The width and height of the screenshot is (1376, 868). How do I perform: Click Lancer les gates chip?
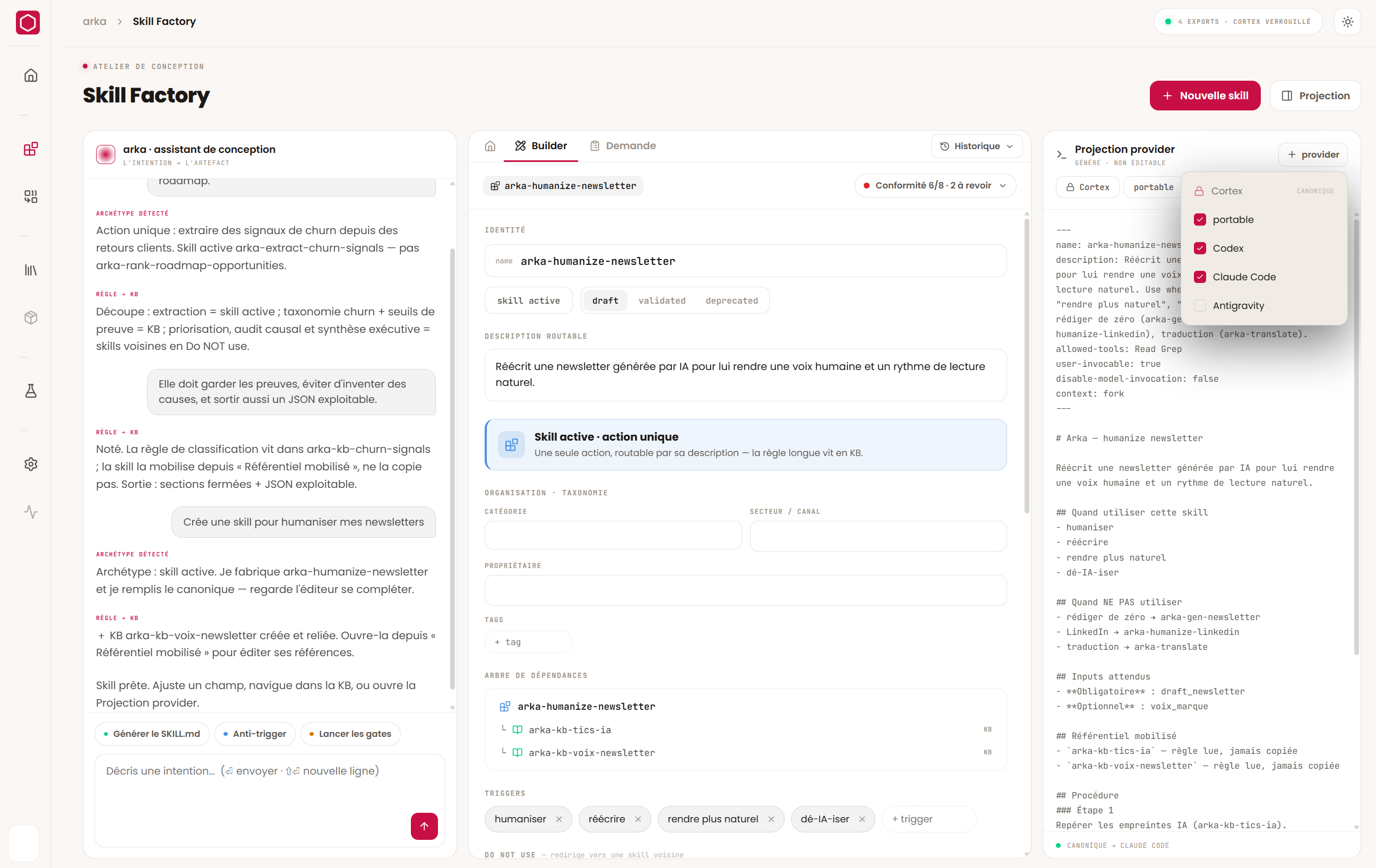(x=350, y=734)
